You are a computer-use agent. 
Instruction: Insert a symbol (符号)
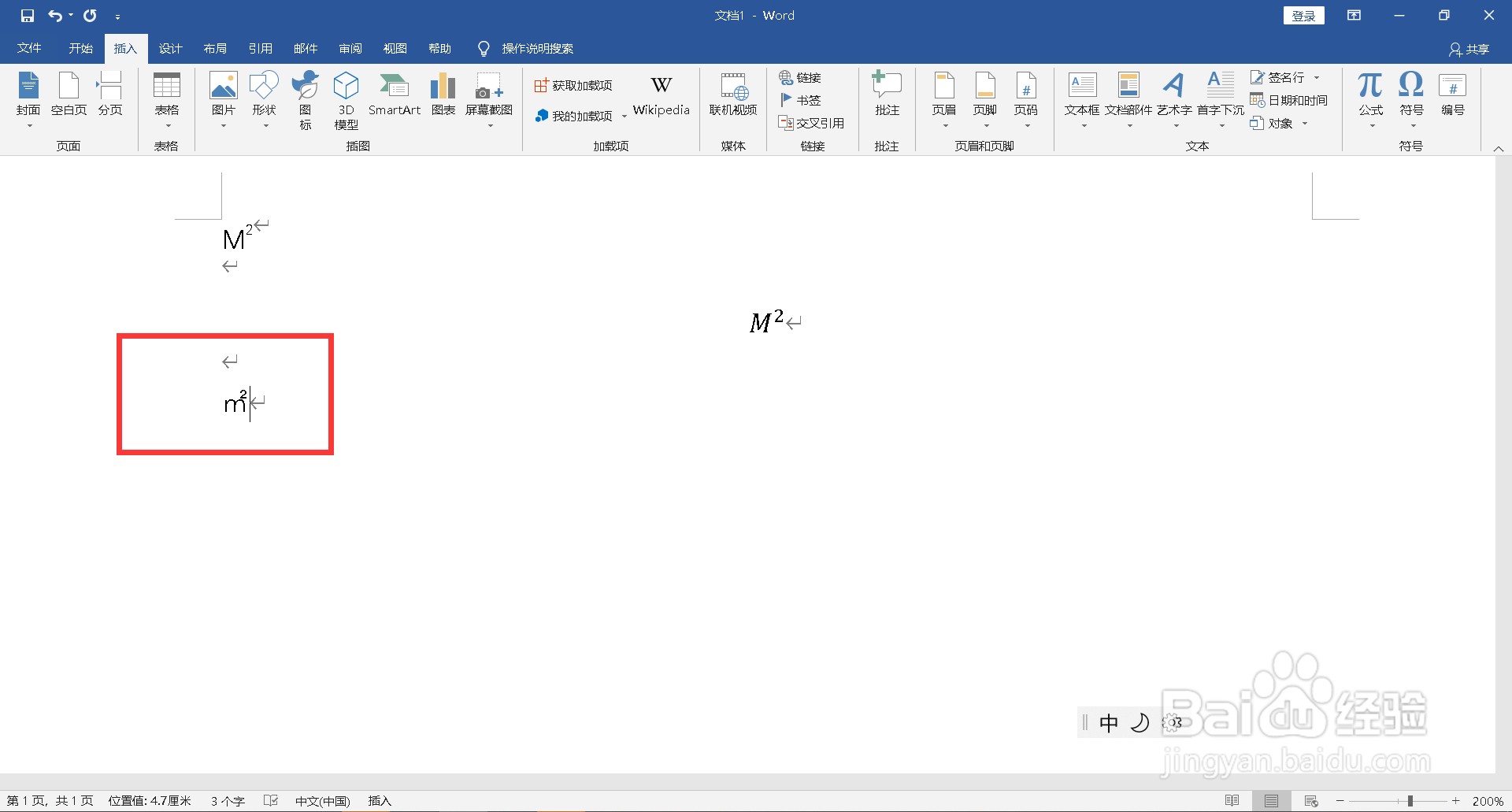click(x=1412, y=100)
